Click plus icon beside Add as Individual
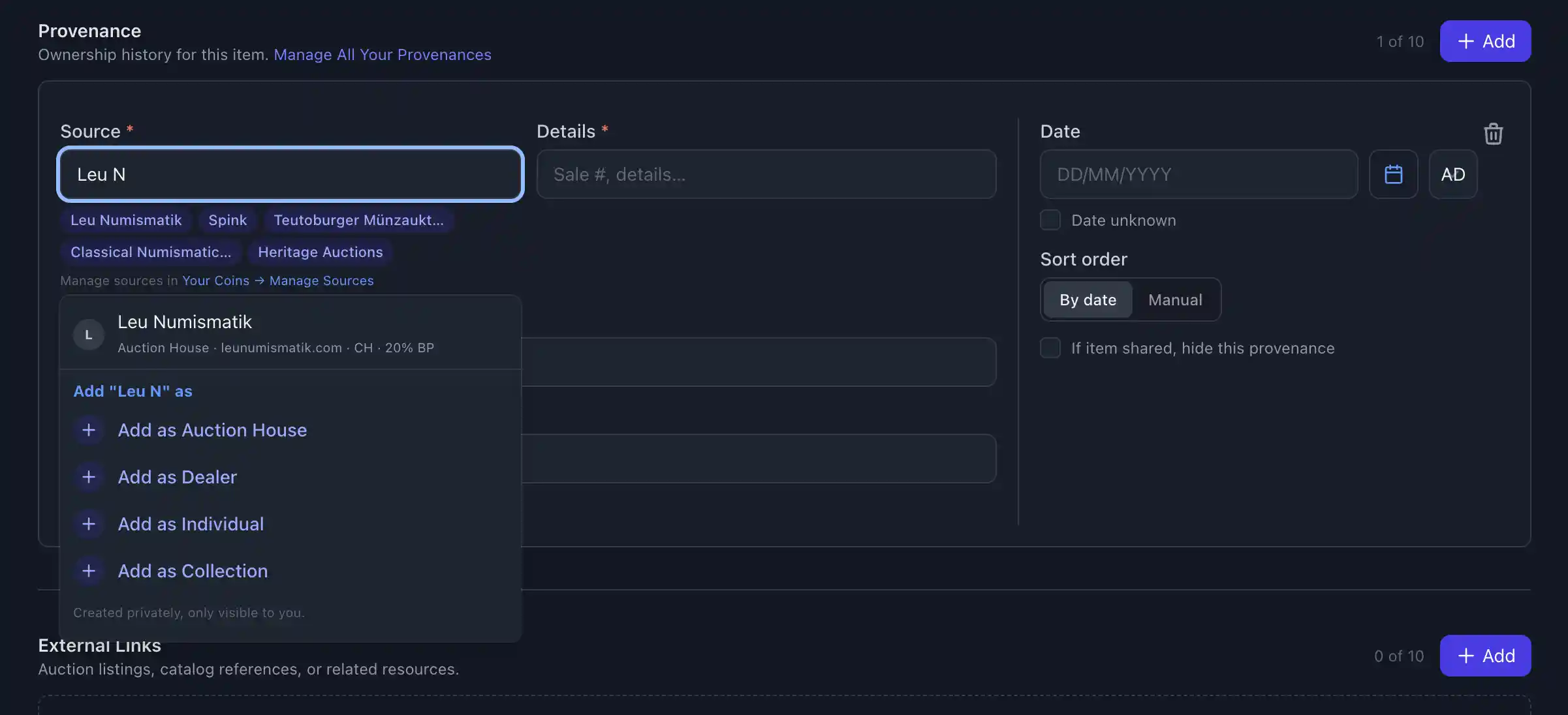 [89, 524]
